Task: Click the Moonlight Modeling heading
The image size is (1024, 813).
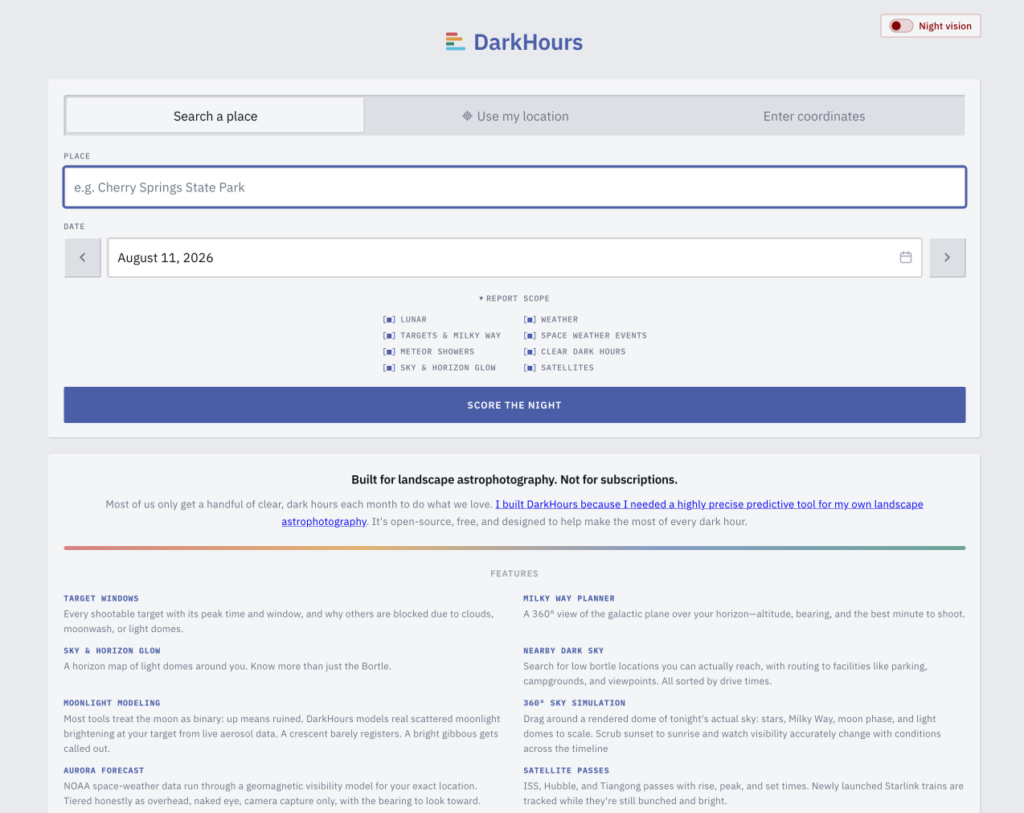Action: coord(112,703)
